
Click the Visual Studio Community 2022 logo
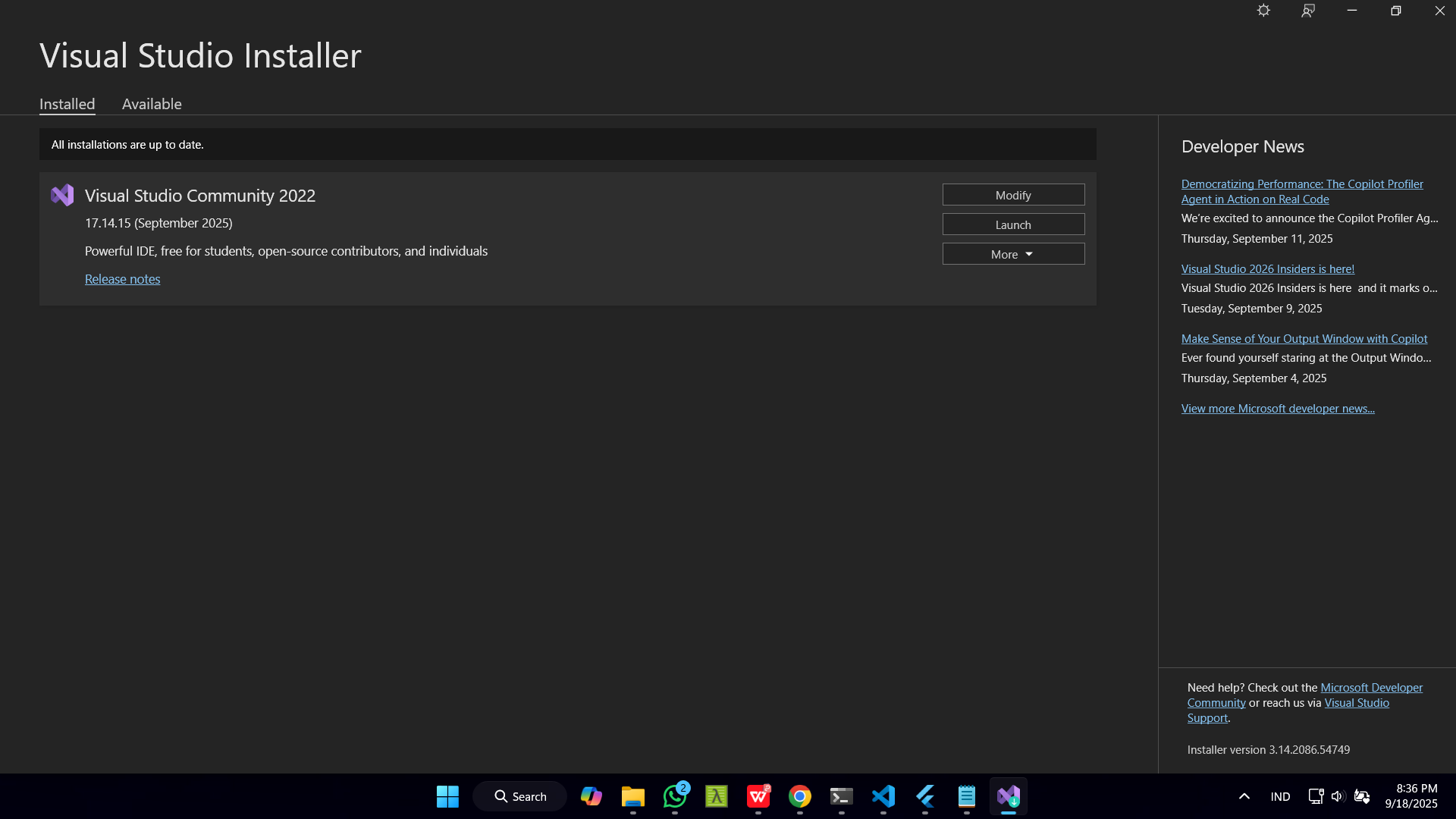pos(62,195)
